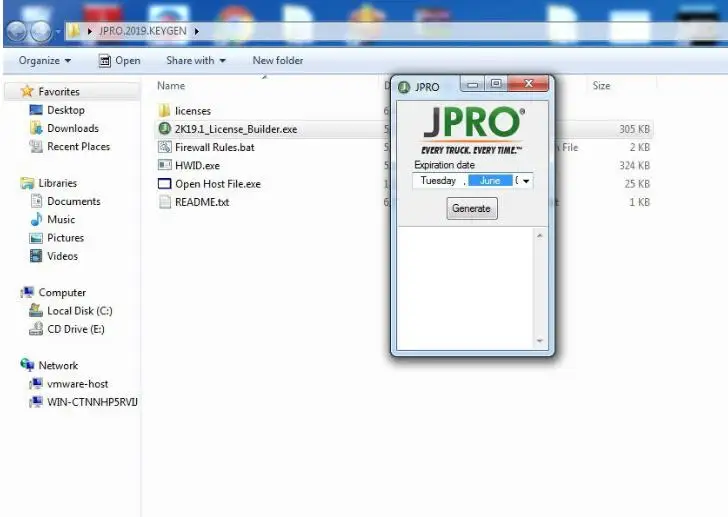The width and height of the screenshot is (728, 517).
Task: Click the JPRO.2019.KEYGEN breadcrumb path
Action: click(143, 31)
